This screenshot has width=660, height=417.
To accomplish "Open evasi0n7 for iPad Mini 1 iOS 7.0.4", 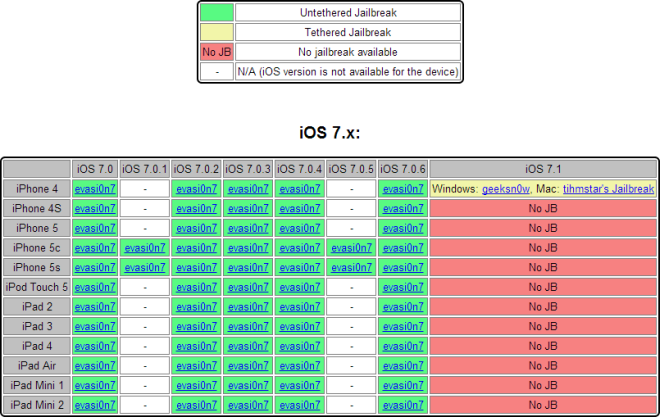I will tap(300, 385).
